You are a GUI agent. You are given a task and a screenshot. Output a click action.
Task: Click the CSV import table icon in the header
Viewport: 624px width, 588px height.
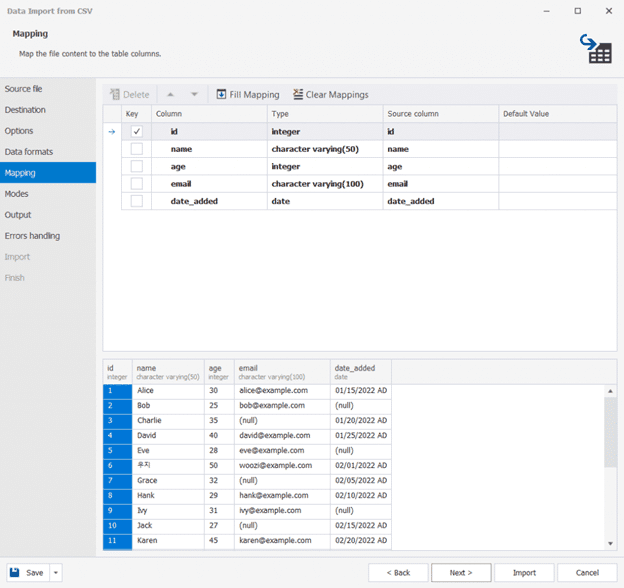click(x=597, y=49)
